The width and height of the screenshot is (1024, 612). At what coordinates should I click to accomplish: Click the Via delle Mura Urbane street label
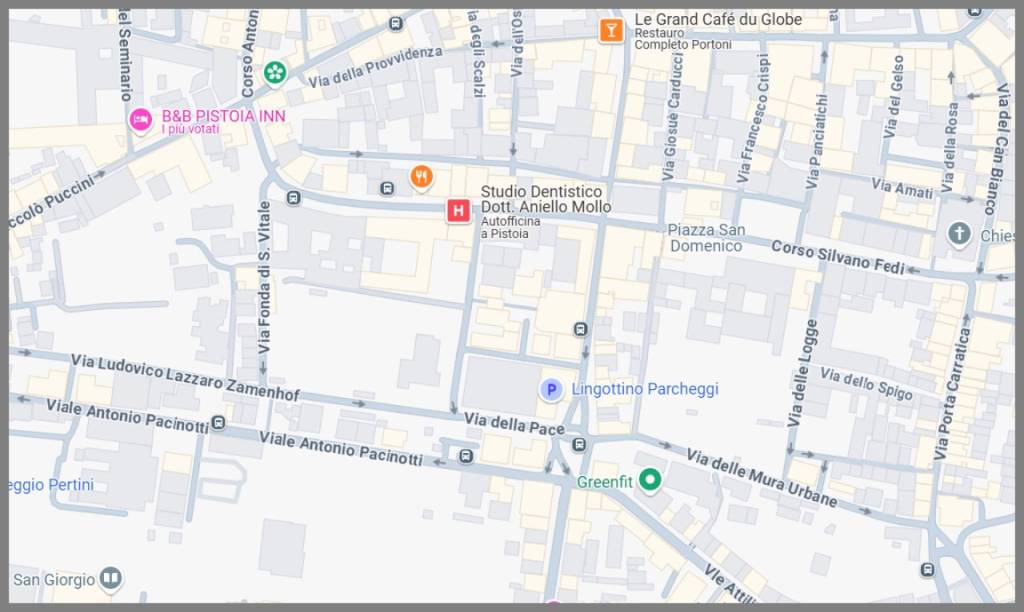[x=761, y=477]
